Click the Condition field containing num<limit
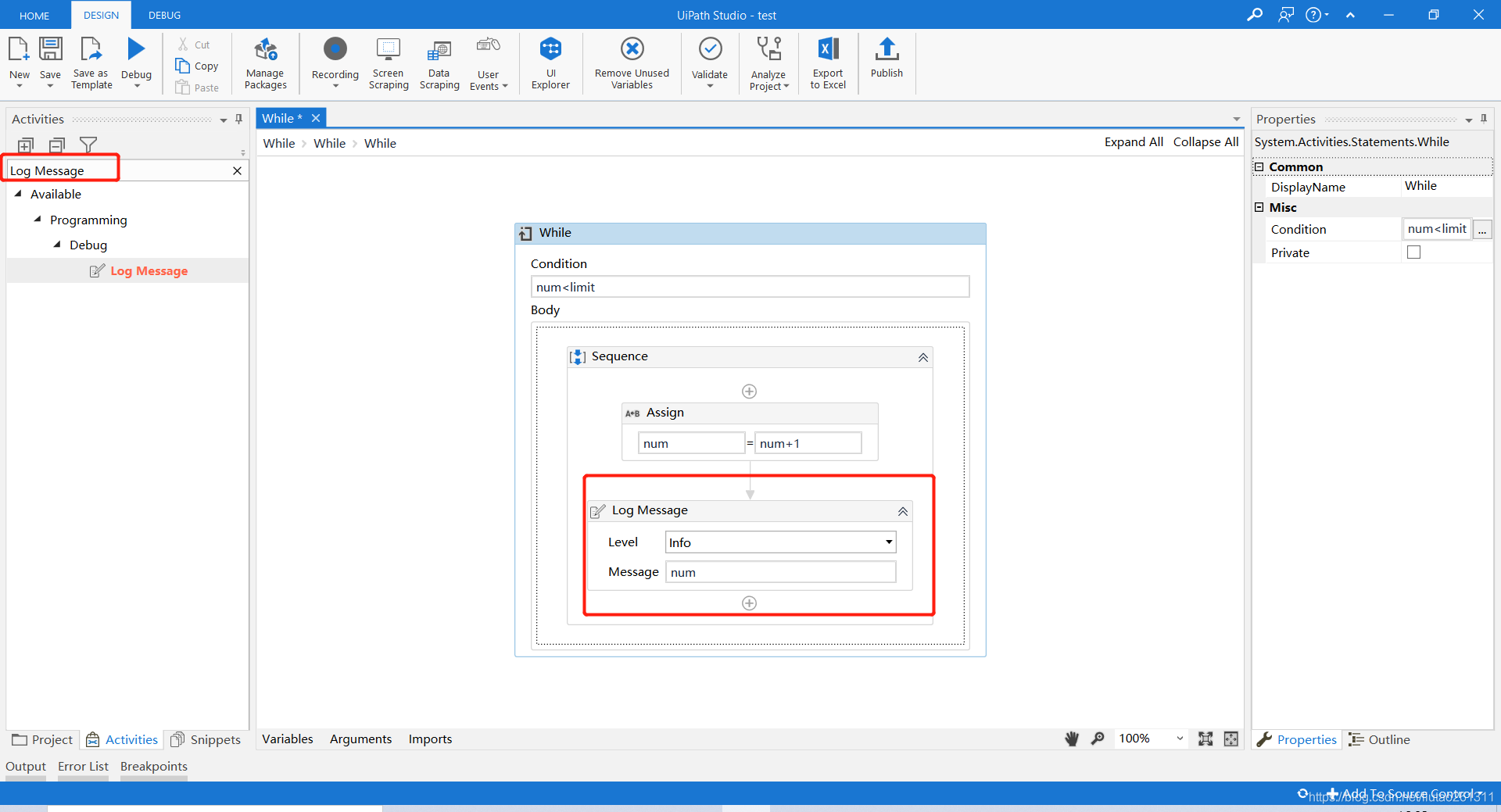 click(750, 286)
